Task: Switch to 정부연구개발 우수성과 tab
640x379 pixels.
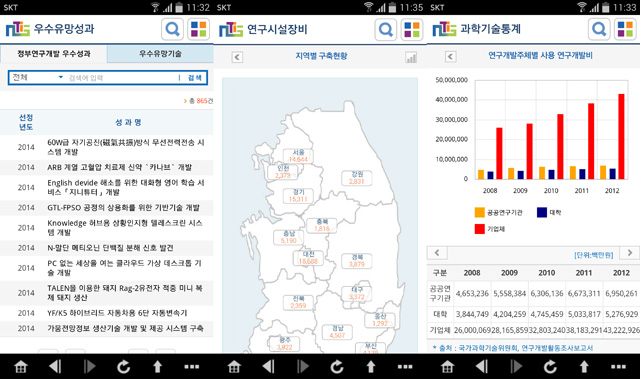Action: click(53, 54)
